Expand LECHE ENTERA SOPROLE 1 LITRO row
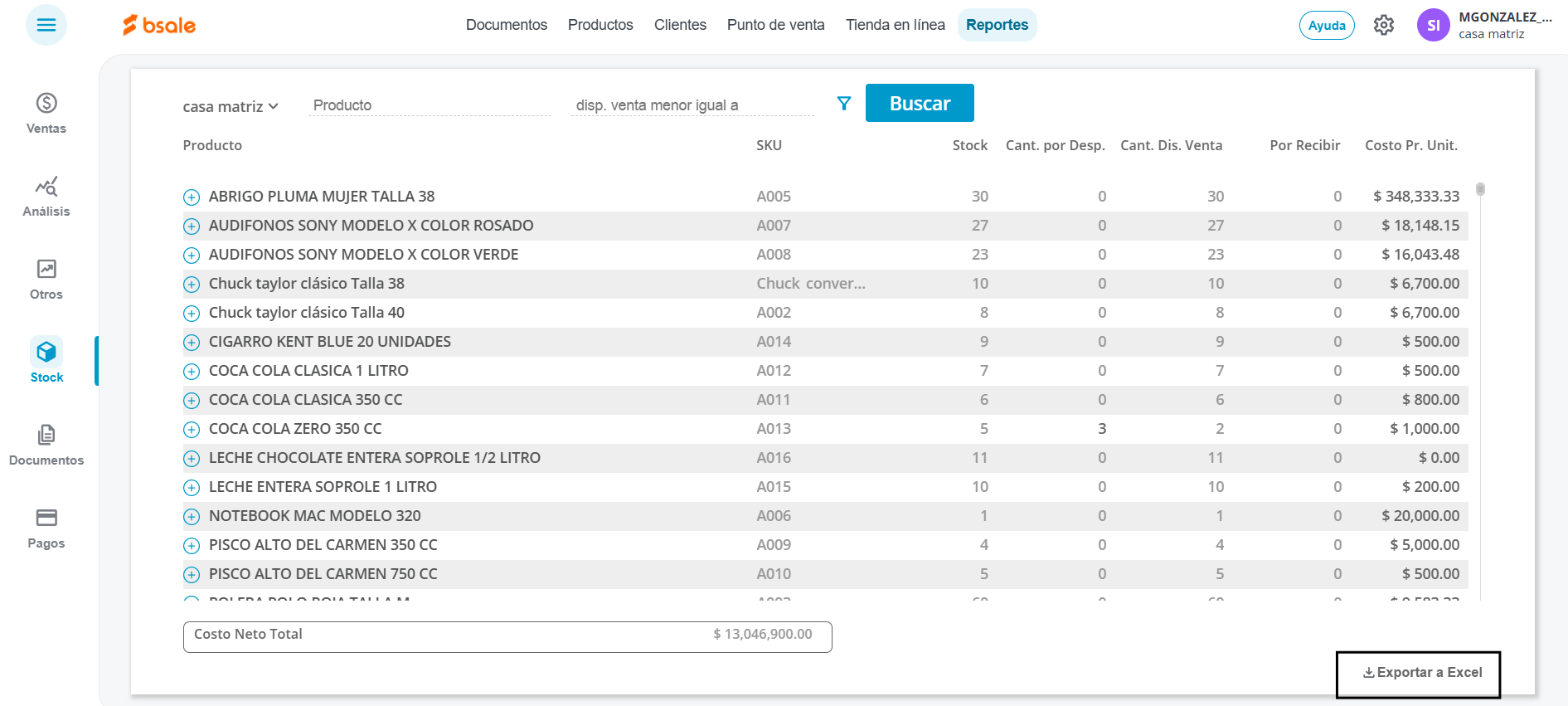Image resolution: width=1568 pixels, height=706 pixels. click(x=192, y=488)
